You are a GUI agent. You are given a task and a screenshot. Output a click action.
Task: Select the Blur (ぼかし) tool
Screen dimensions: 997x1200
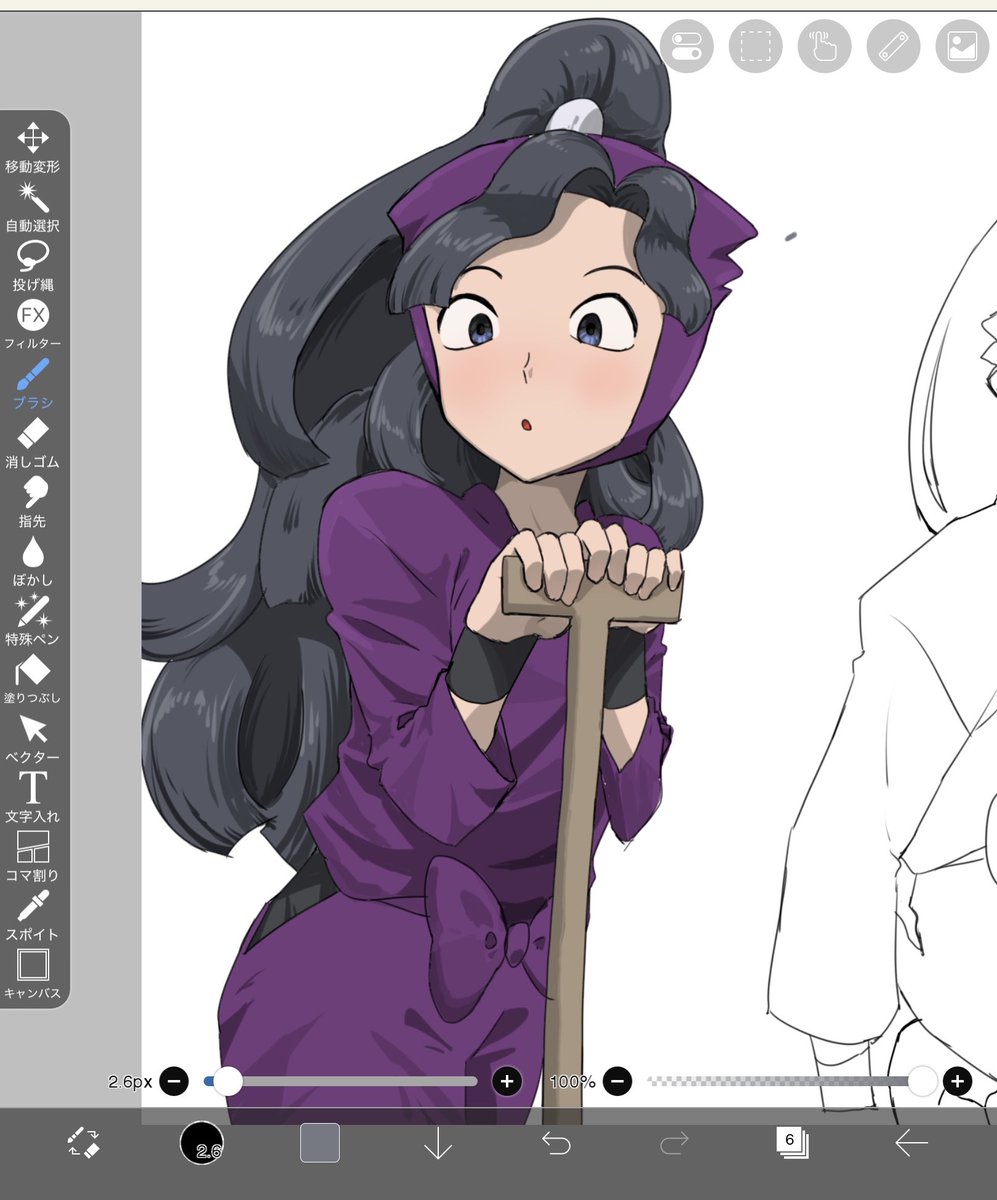pyautogui.click(x=33, y=561)
